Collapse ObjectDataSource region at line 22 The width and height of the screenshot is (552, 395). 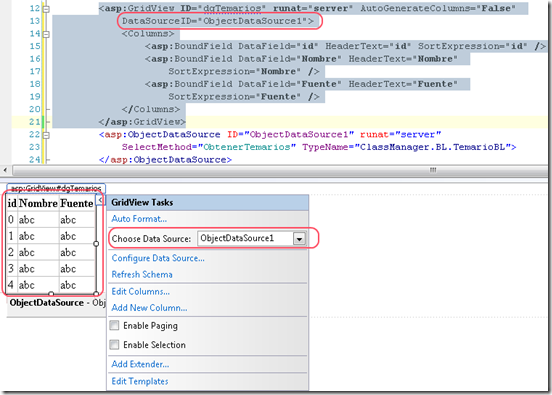click(x=46, y=135)
